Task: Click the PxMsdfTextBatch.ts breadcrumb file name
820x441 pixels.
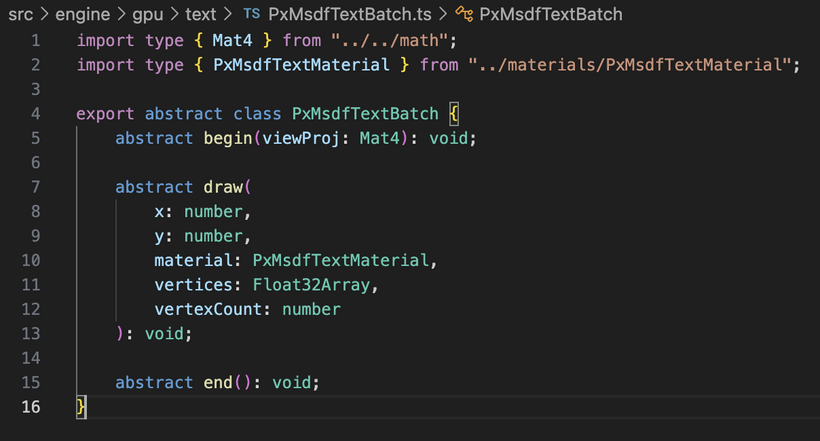Action: [x=346, y=15]
